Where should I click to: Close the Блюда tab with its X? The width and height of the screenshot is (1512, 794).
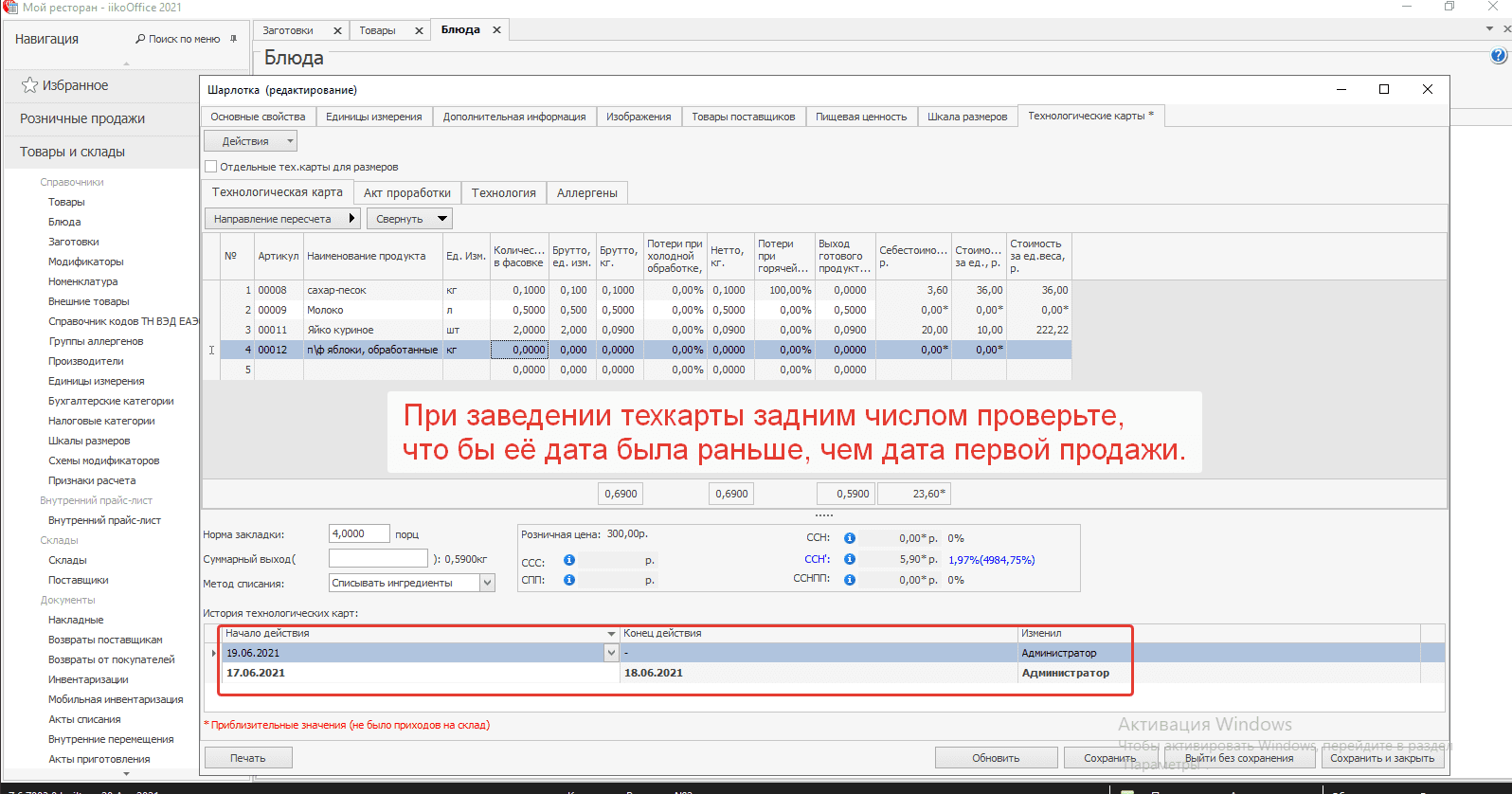496,30
